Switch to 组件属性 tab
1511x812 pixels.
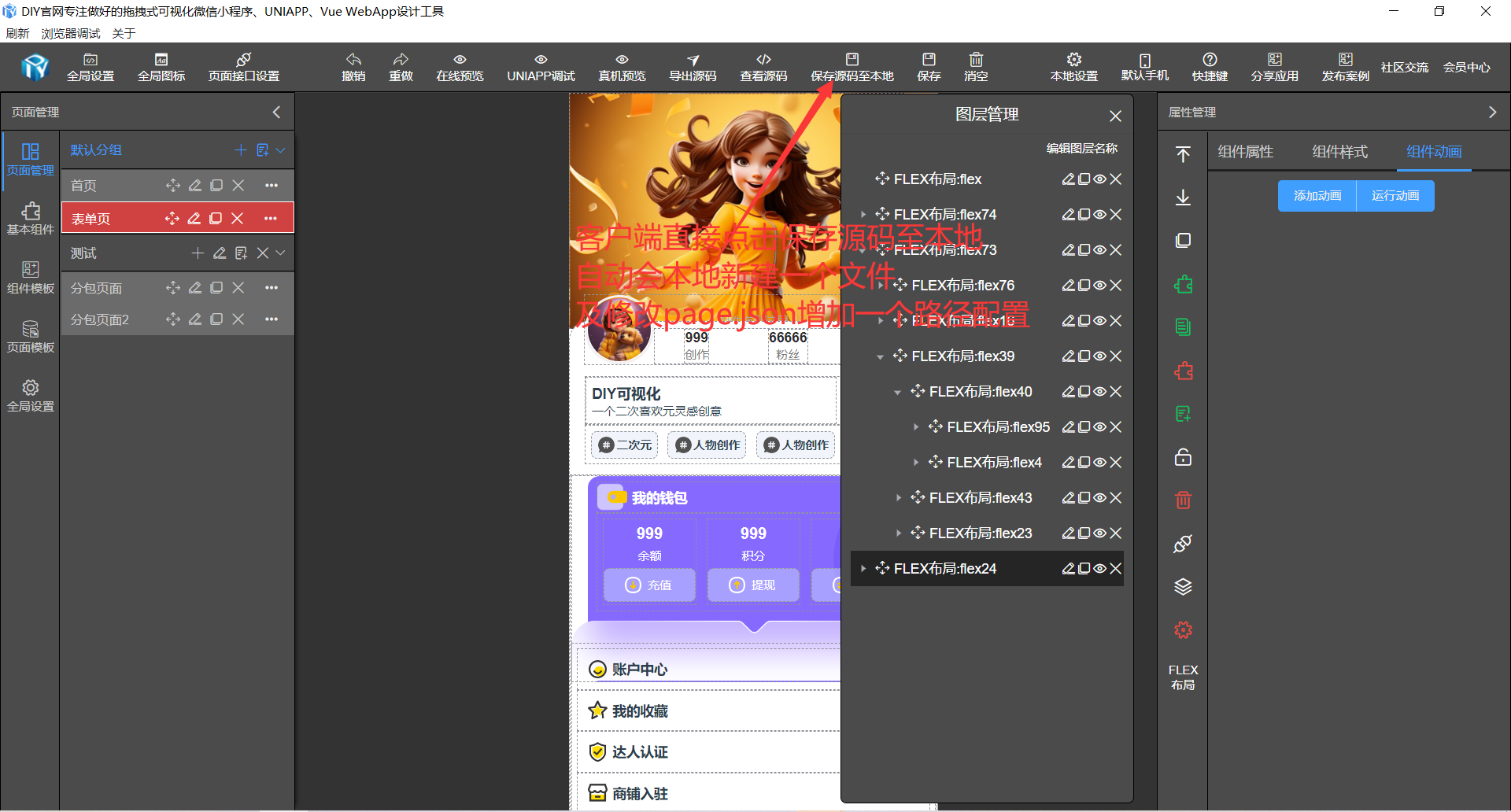tap(1245, 152)
